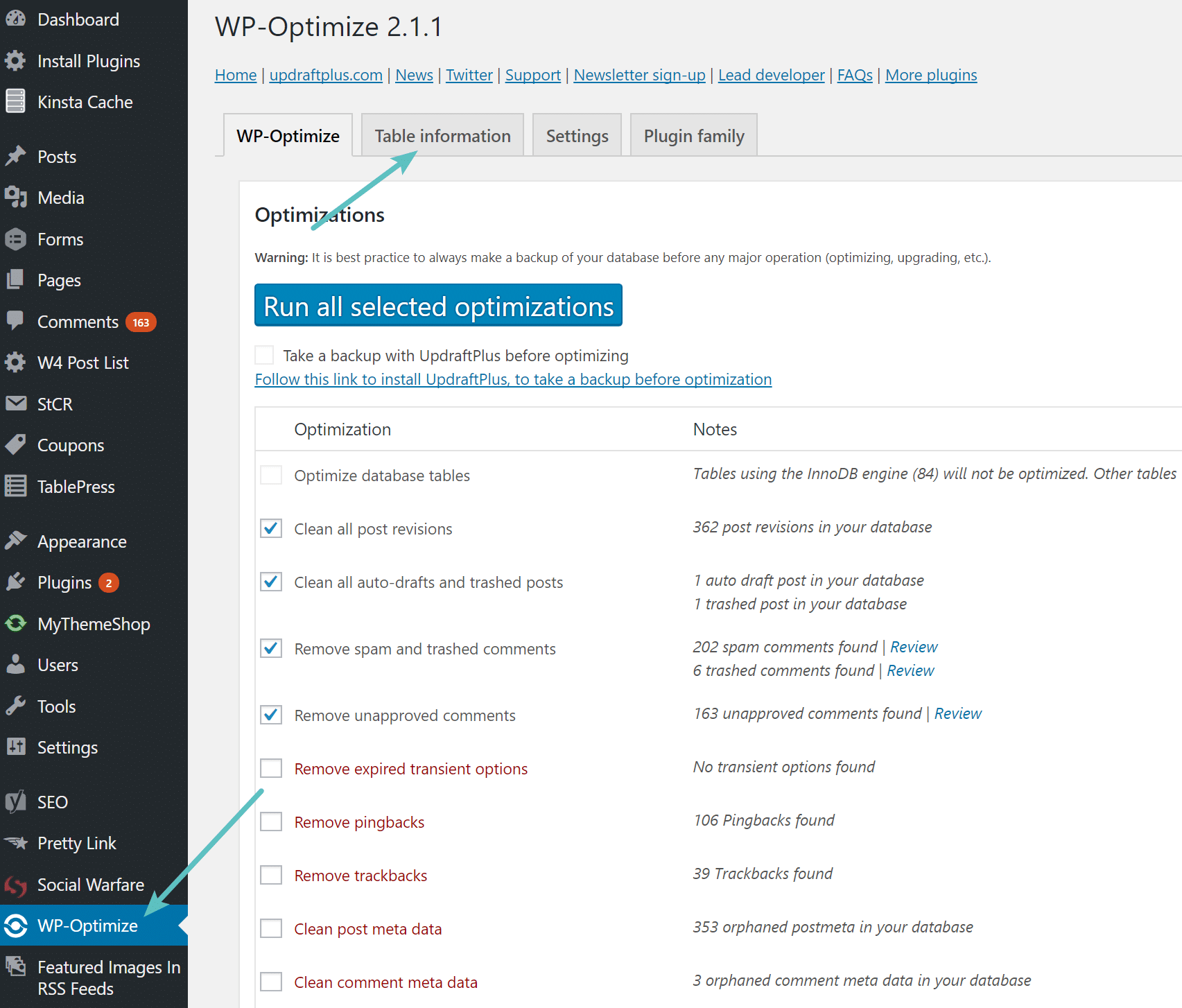Click the Featured Images In RSS icon
This screenshot has width=1182, height=1008.
click(x=15, y=966)
